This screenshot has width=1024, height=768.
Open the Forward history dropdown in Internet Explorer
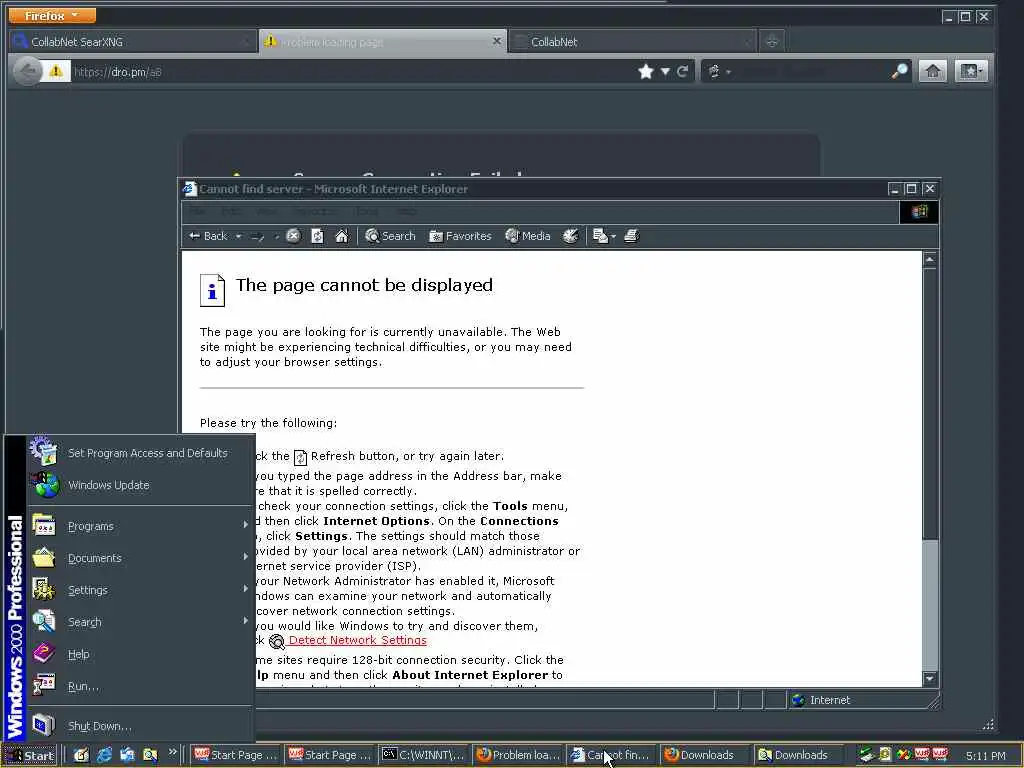[x=276, y=236]
